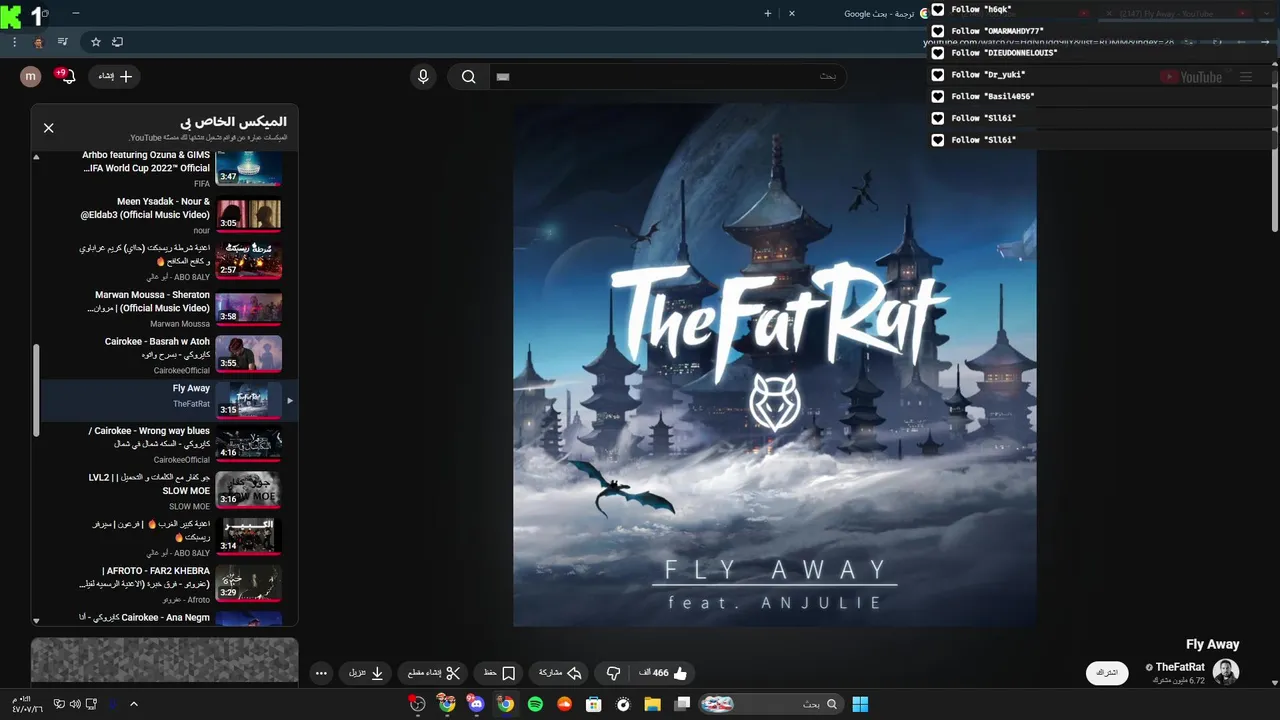Screen dimensions: 1280x720
Task: Subscribe to TheFatRat channel
Action: (x=1107, y=673)
